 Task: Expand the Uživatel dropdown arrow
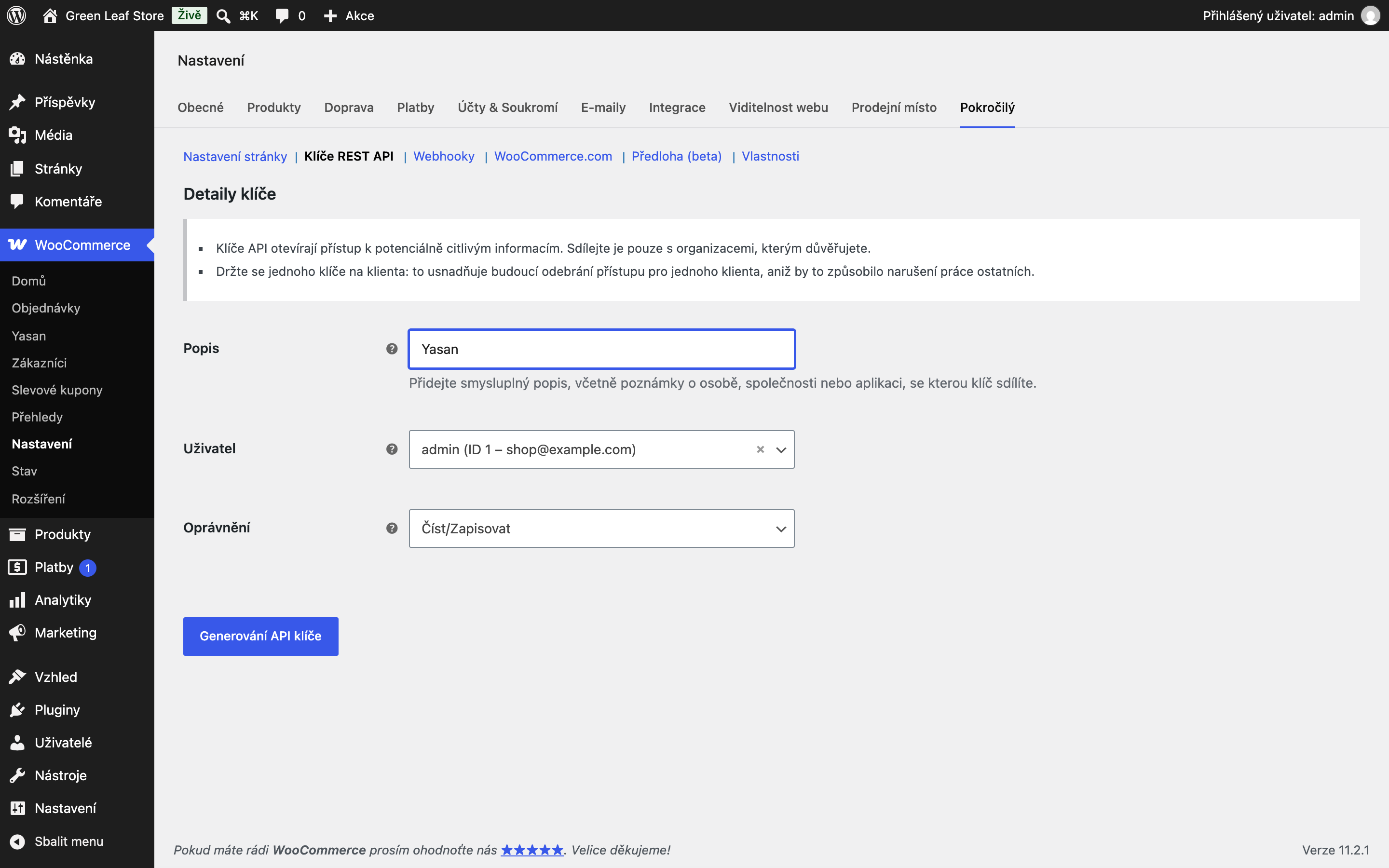tap(781, 450)
